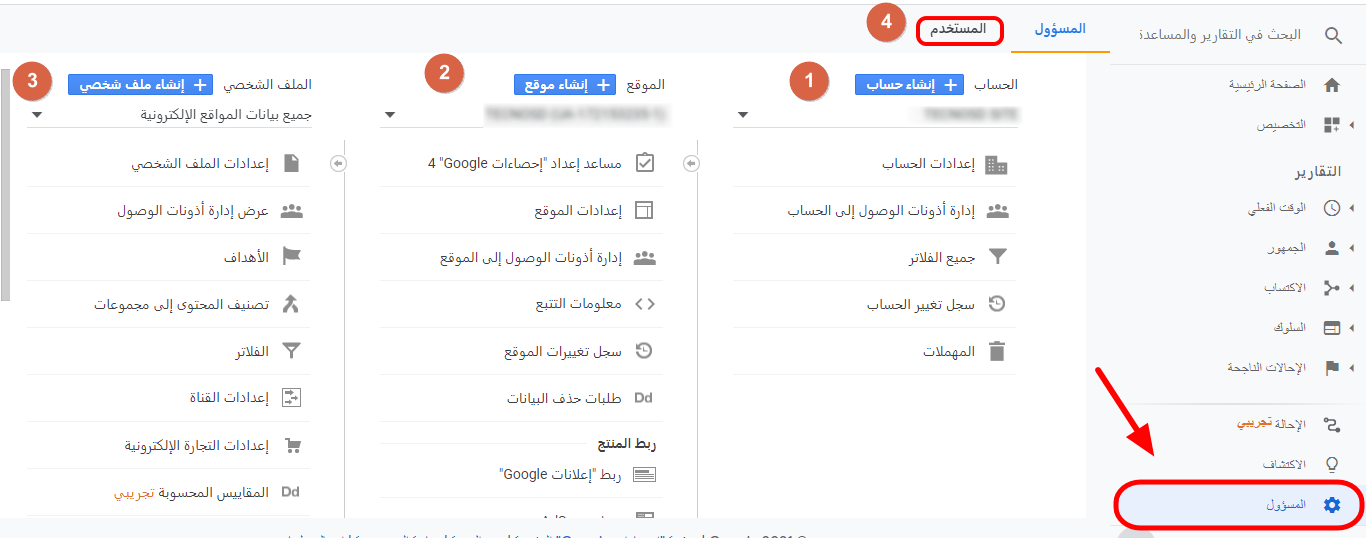Open الاكتشاف discover lightbulb icon

click(1331, 465)
